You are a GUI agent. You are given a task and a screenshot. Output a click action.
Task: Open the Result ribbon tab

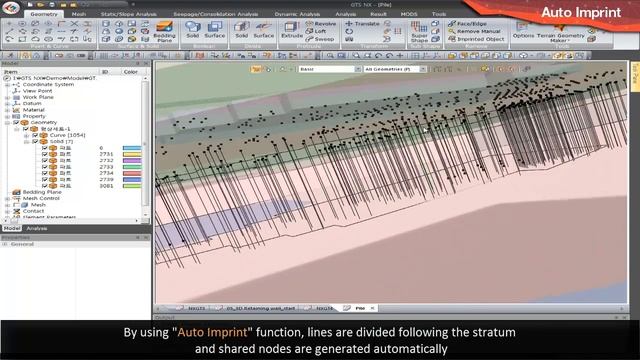pyautogui.click(x=378, y=14)
